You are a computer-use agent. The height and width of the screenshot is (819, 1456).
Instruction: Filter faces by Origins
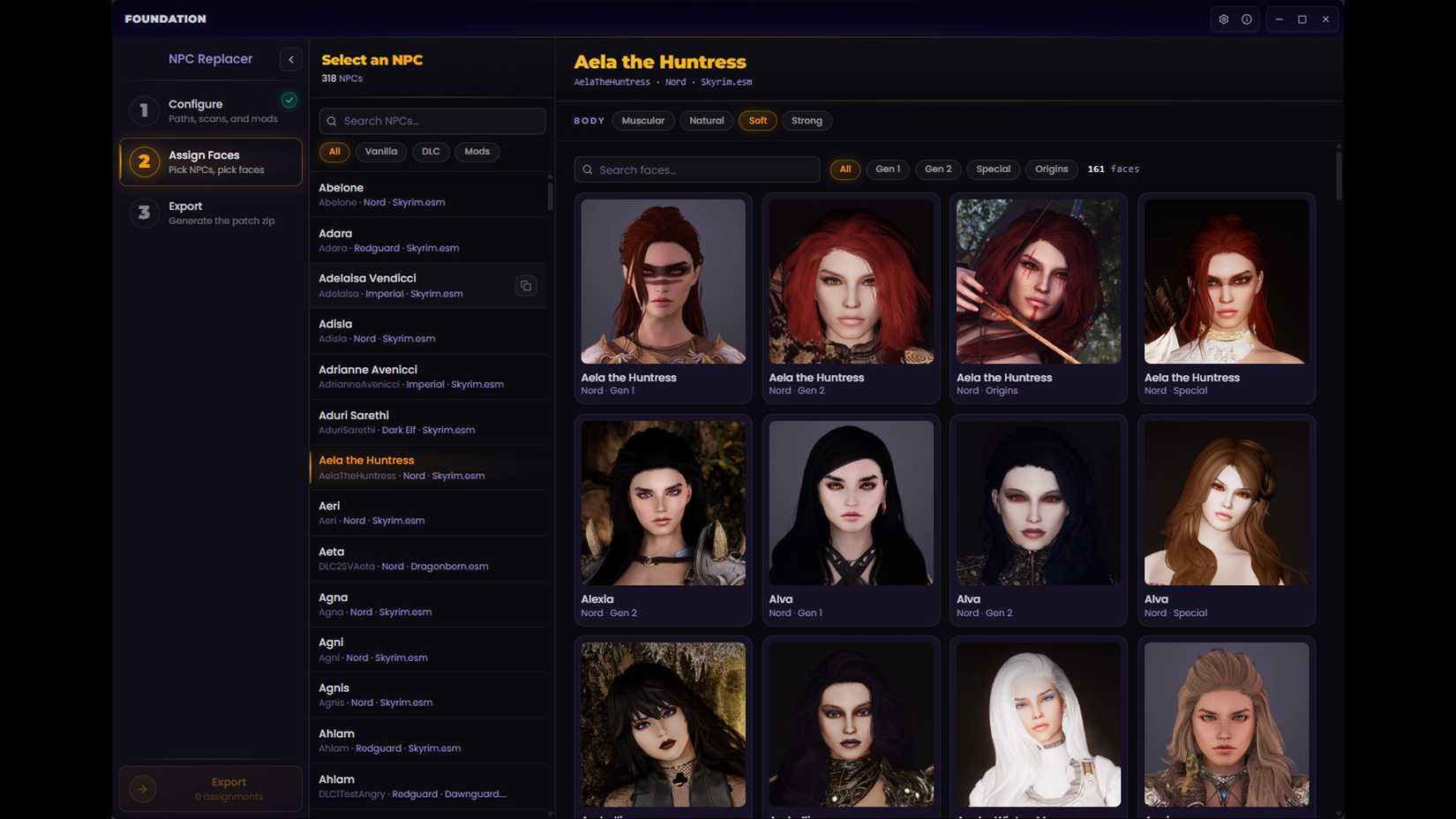coord(1051,169)
